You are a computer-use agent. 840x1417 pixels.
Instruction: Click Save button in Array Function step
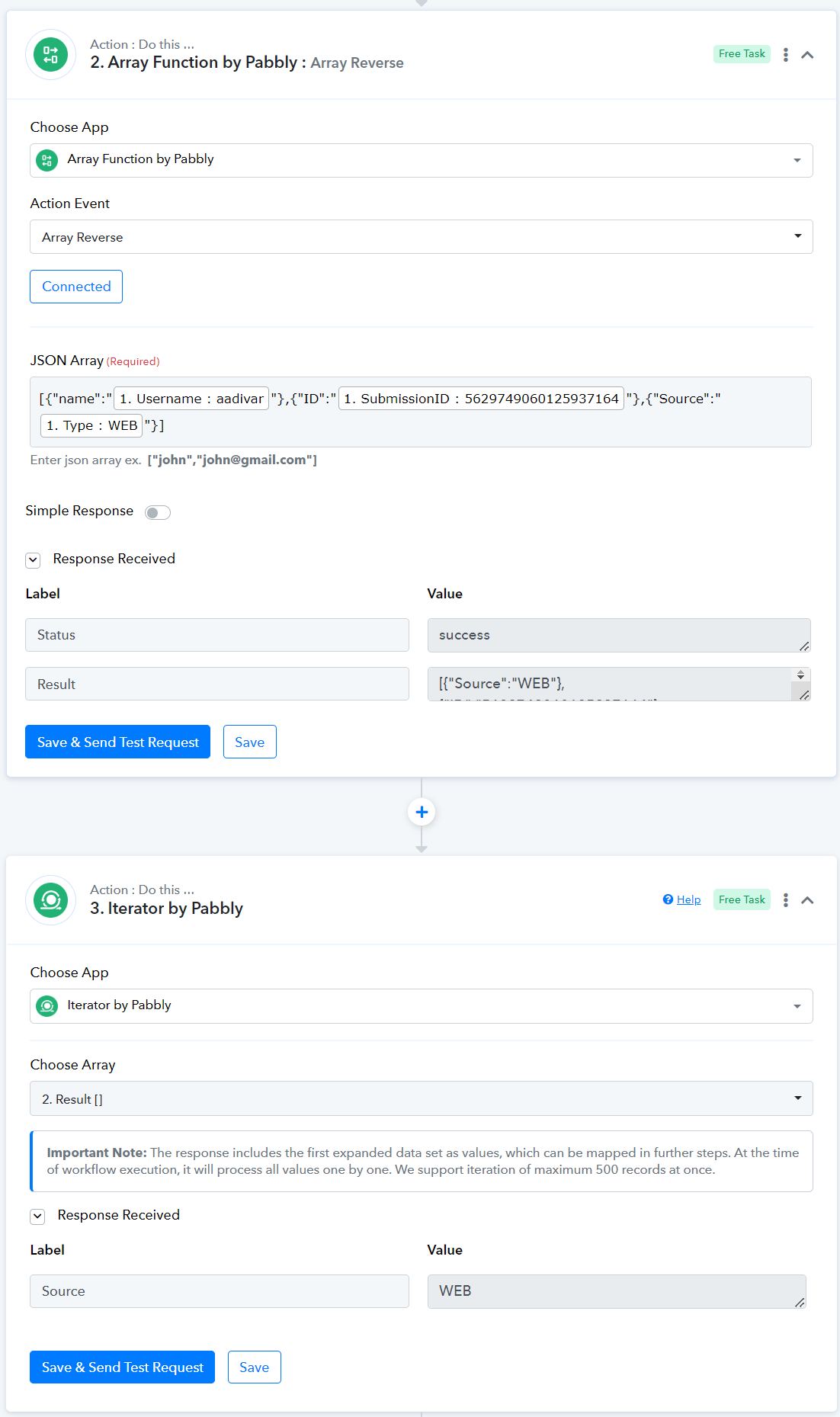(x=249, y=742)
